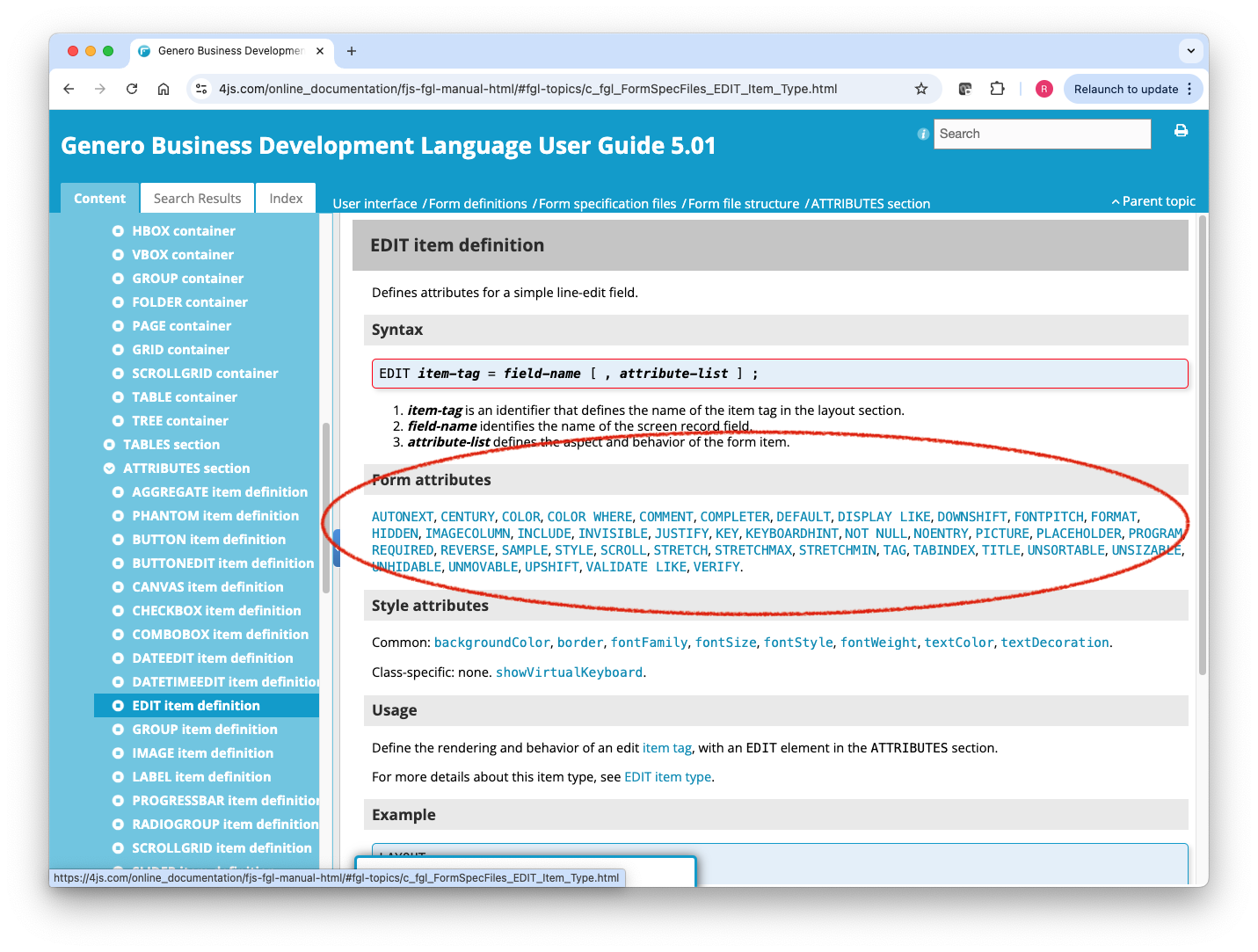The width and height of the screenshot is (1258, 952).
Task: Switch to the Search Results tab
Action: click(x=197, y=199)
